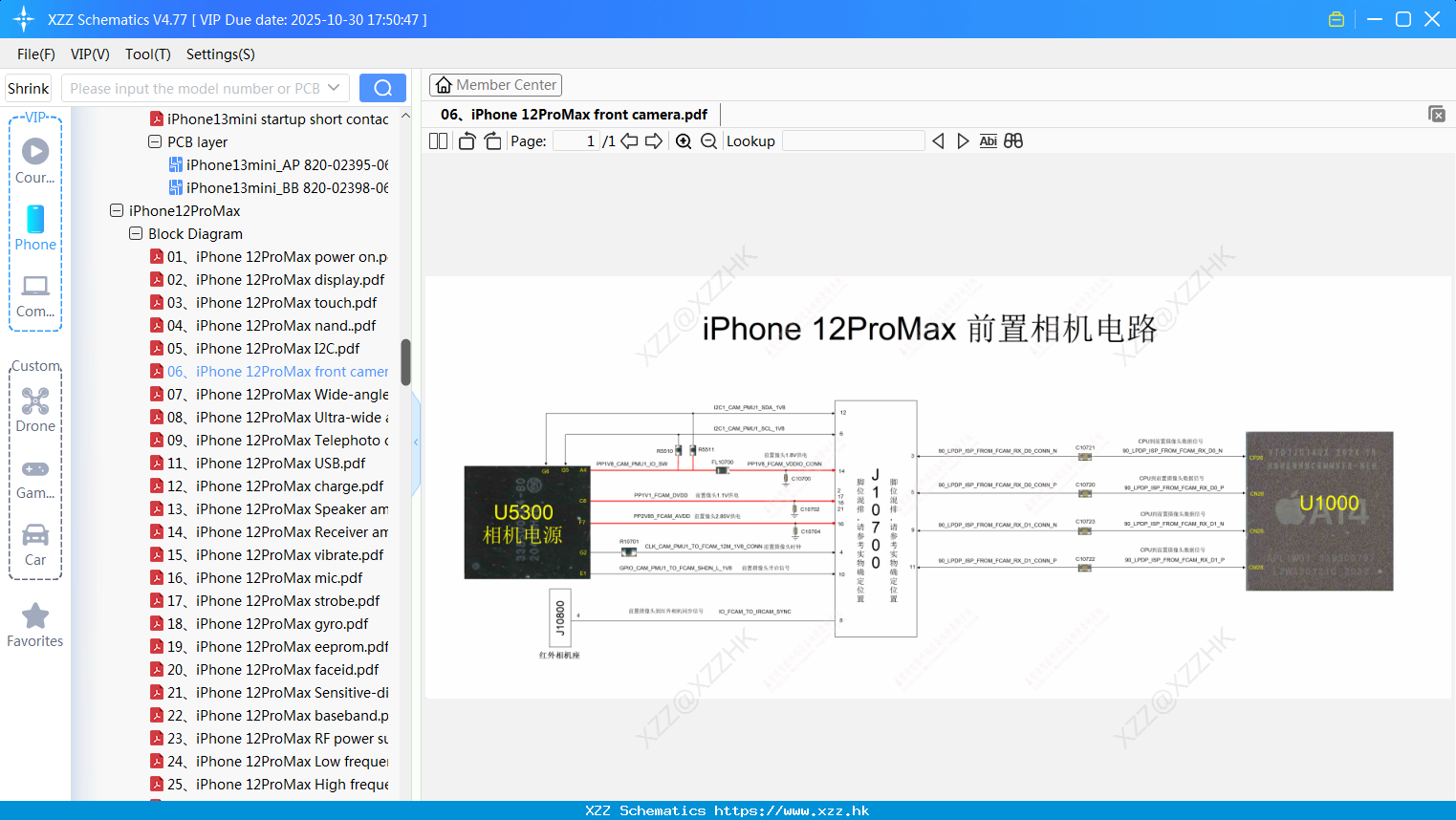Go to the next page arrow
Screen dimensions: 1456x820
coord(654,140)
